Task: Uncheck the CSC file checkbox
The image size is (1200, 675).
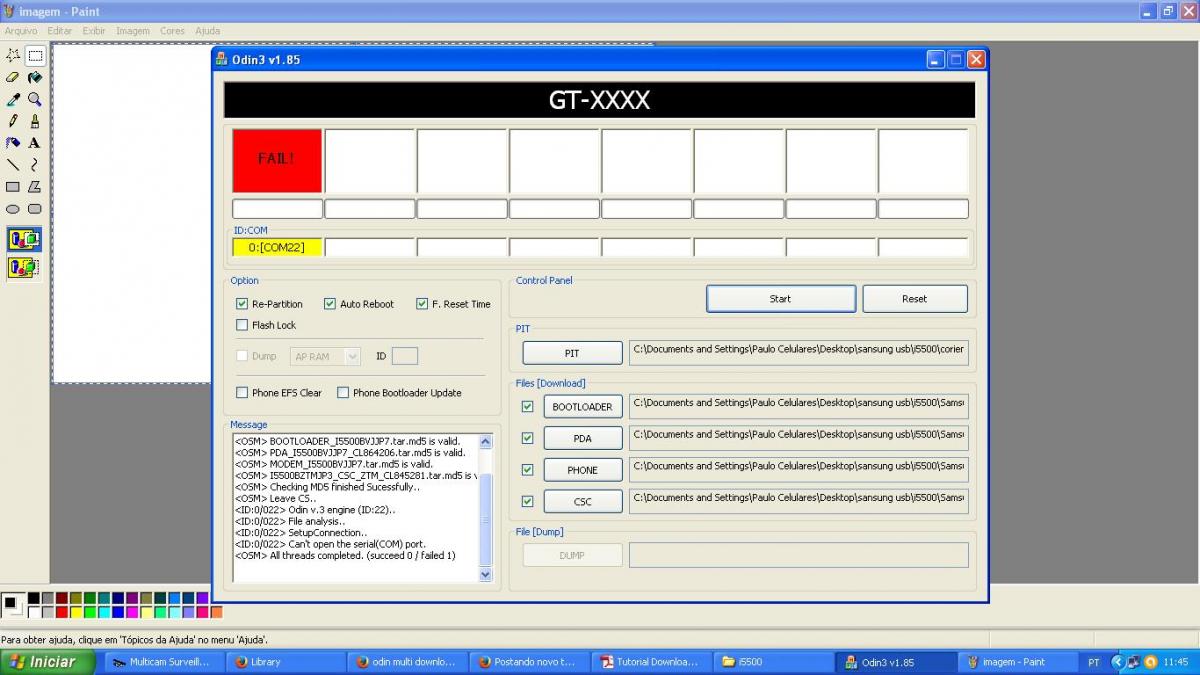Action: 527,501
